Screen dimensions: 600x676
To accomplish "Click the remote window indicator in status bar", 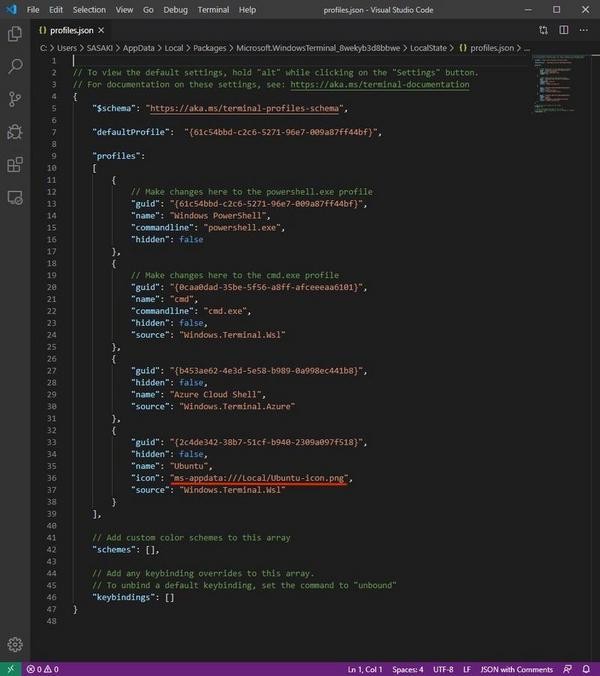I will point(11,669).
